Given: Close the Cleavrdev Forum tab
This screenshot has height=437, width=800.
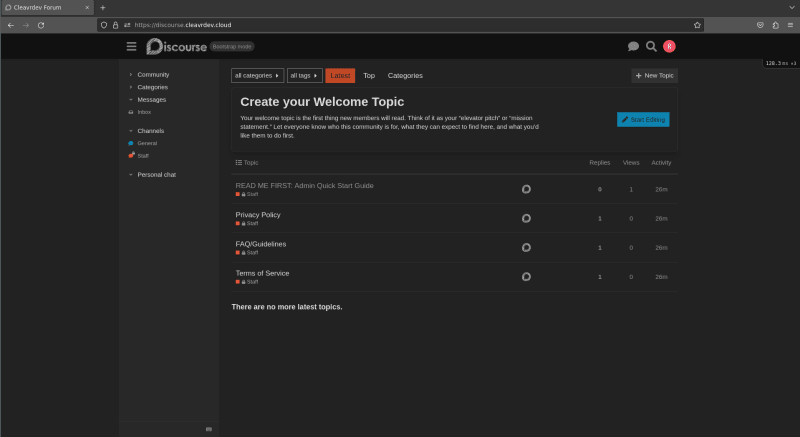Looking at the screenshot, I should pos(87,8).
